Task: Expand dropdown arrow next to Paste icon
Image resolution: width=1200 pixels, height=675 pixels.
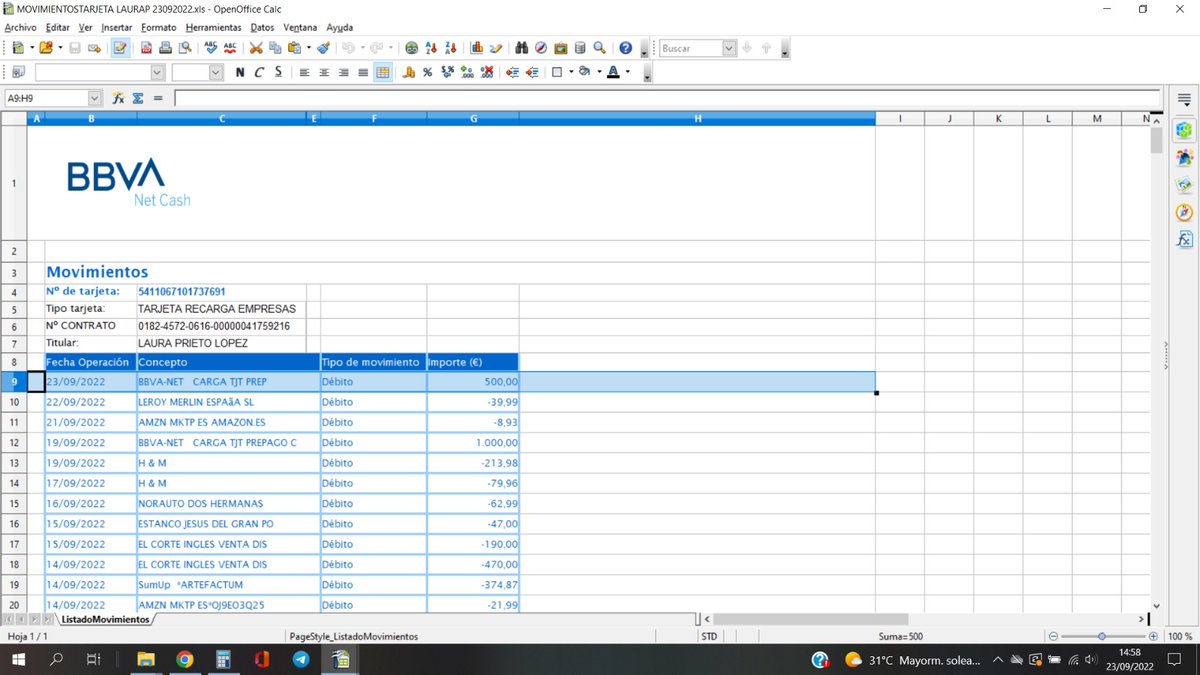Action: [x=308, y=48]
